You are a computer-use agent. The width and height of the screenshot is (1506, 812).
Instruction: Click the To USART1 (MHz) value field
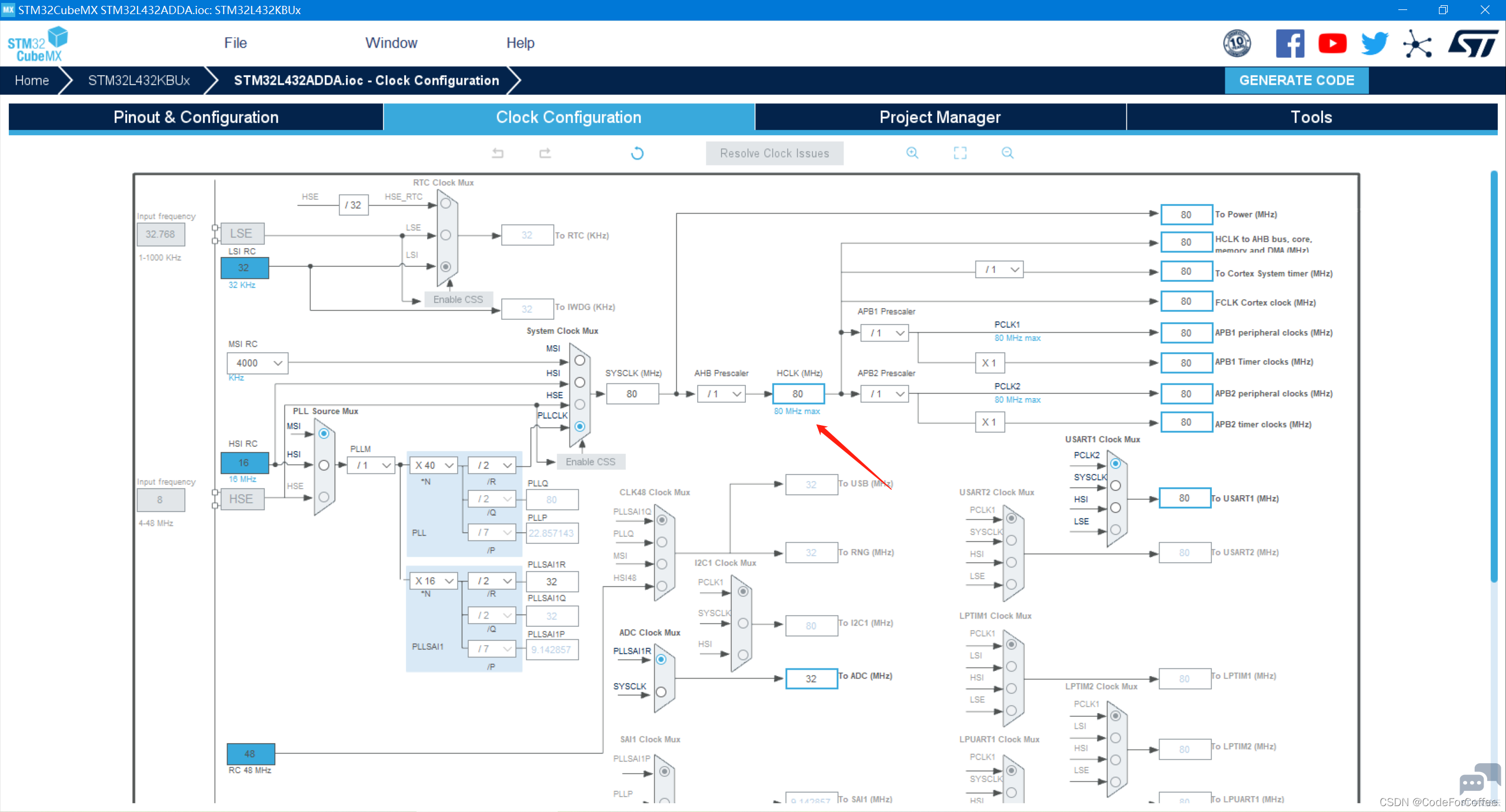coord(1185,498)
